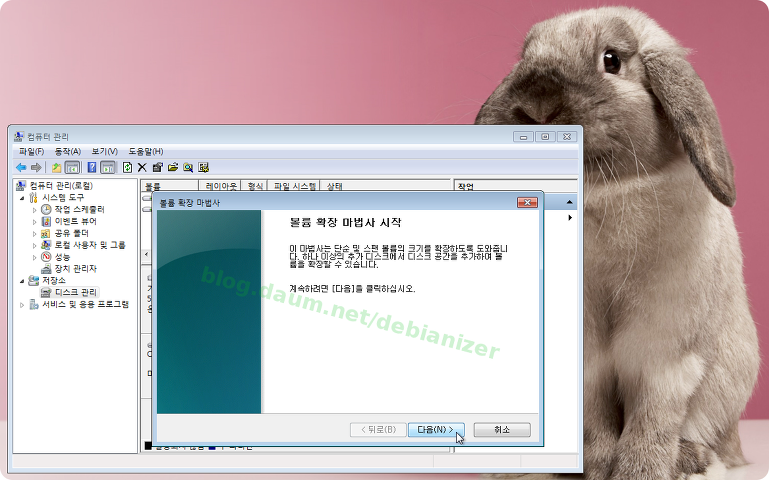Minimize the Computer Management window
Screen dimensions: 769x480
pyautogui.click(x=523, y=137)
